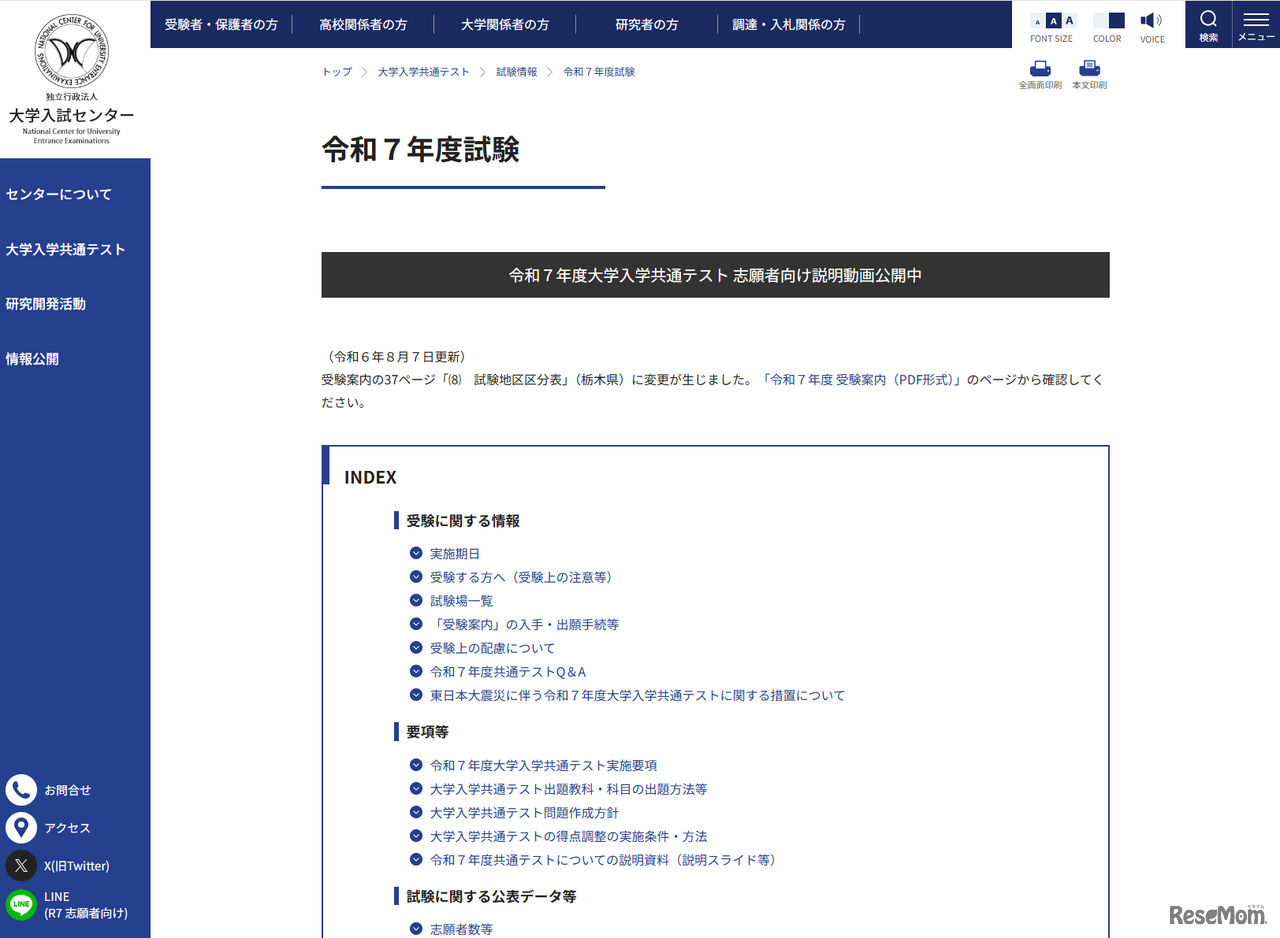This screenshot has height=938, width=1280.
Task: Click the 本文印刷 print icon
Action: [1089, 70]
